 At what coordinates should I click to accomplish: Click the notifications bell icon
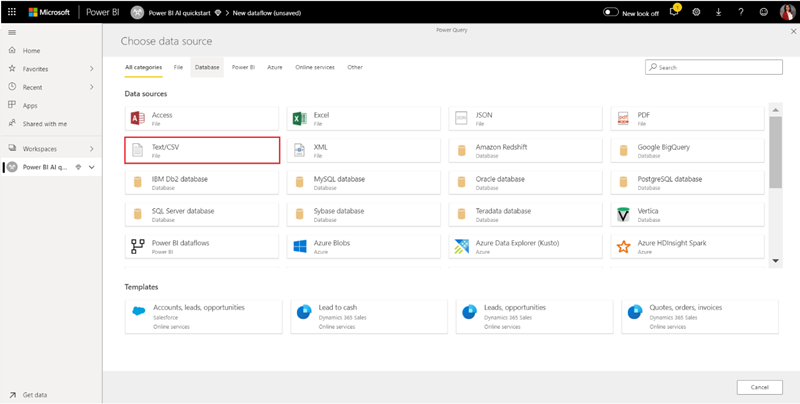click(x=673, y=12)
